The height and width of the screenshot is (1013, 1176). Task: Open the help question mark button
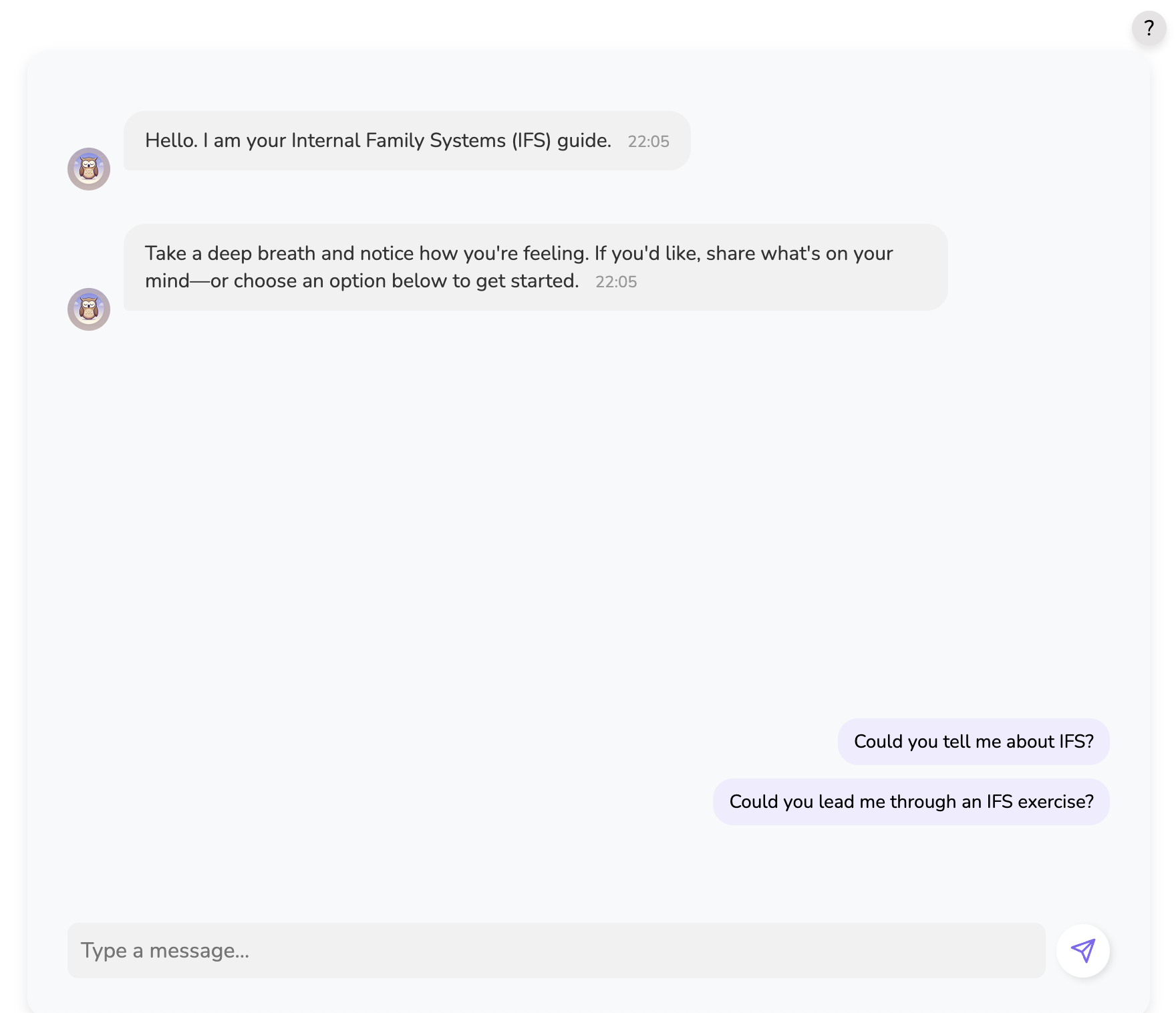click(x=1149, y=28)
